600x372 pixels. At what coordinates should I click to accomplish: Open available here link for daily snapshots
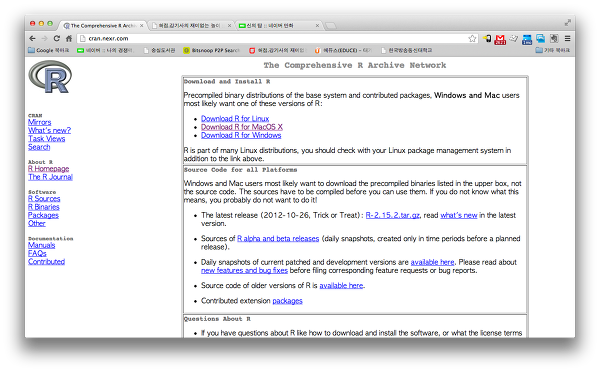coord(432,262)
